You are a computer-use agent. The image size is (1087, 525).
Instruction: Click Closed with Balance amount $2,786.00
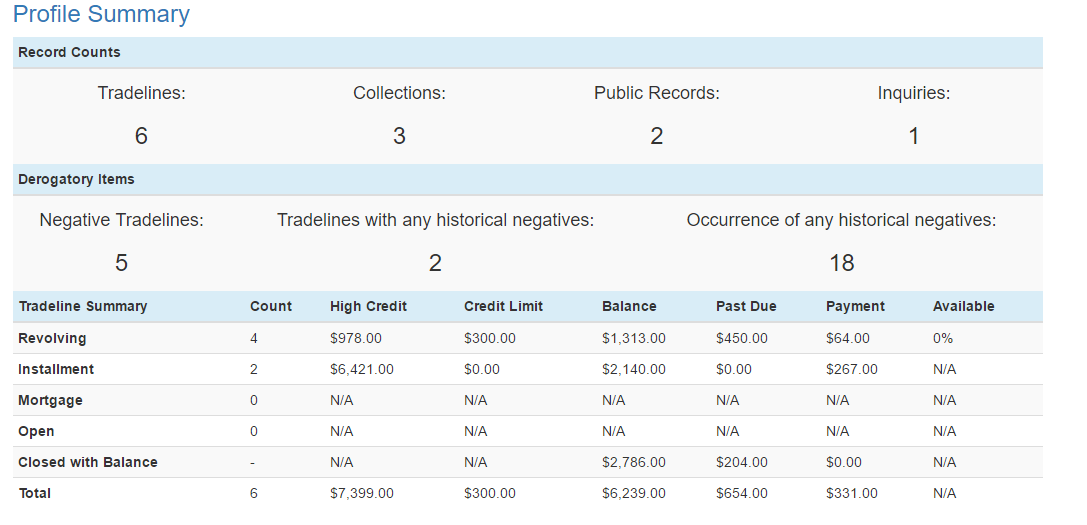click(x=634, y=462)
